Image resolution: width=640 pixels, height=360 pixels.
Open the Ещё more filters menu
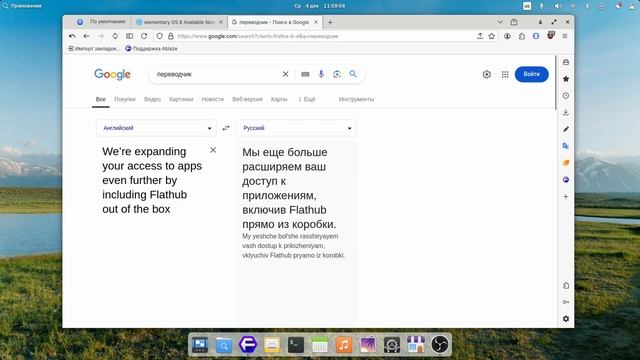307,99
